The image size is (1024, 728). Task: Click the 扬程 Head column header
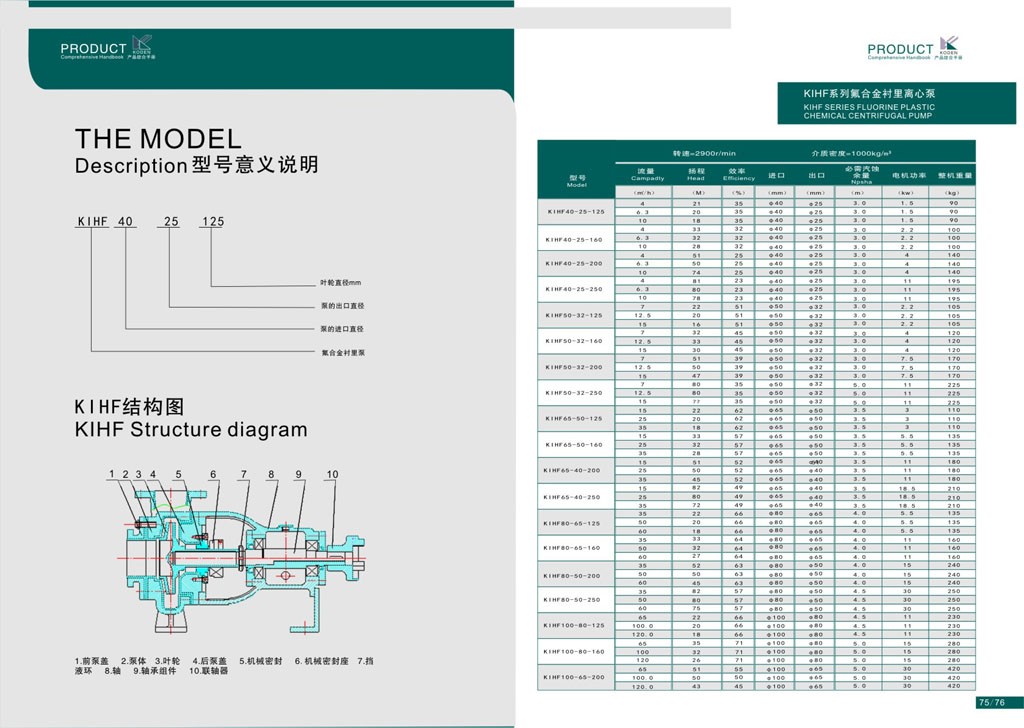point(696,174)
